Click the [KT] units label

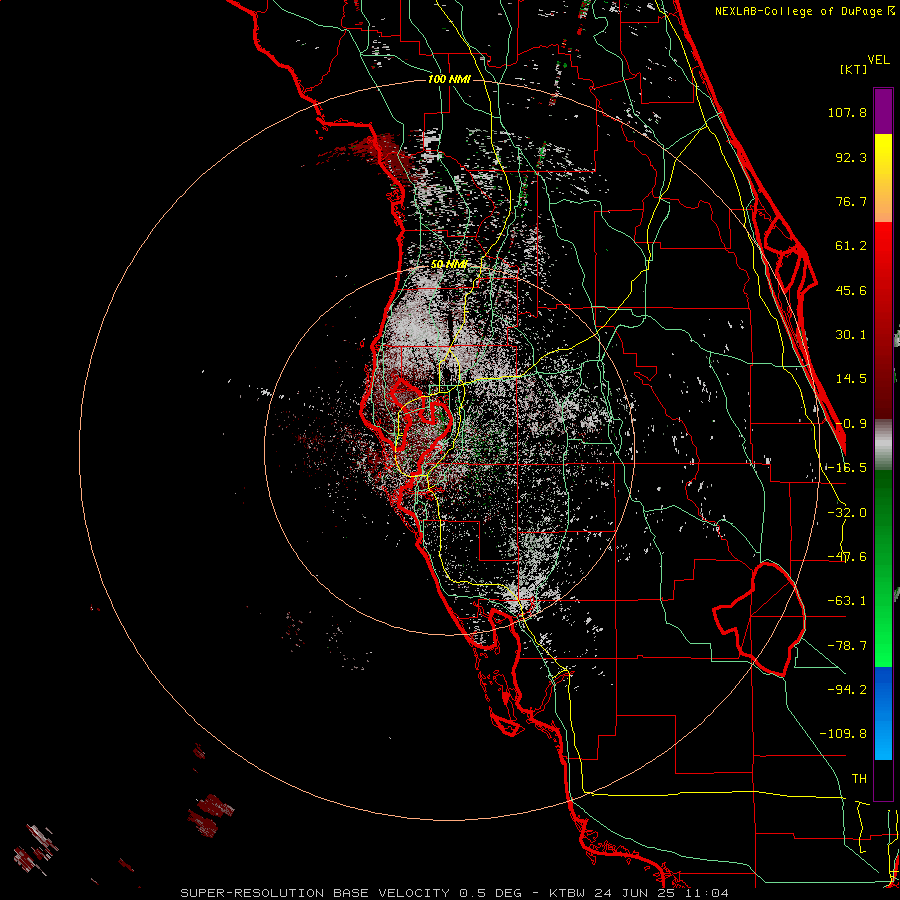point(854,69)
